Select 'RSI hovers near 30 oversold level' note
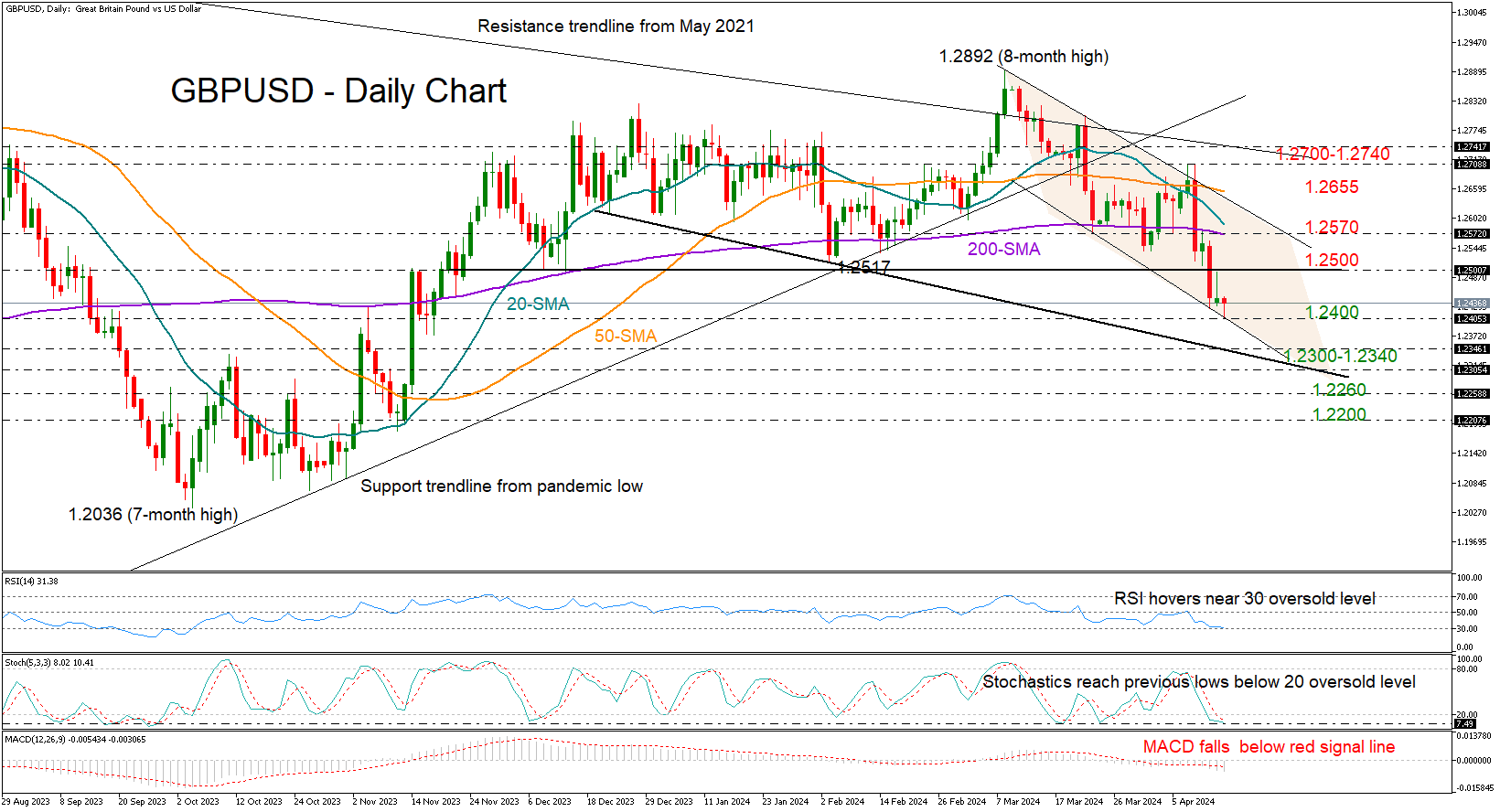This screenshot has width=1500, height=812. coord(1245,598)
